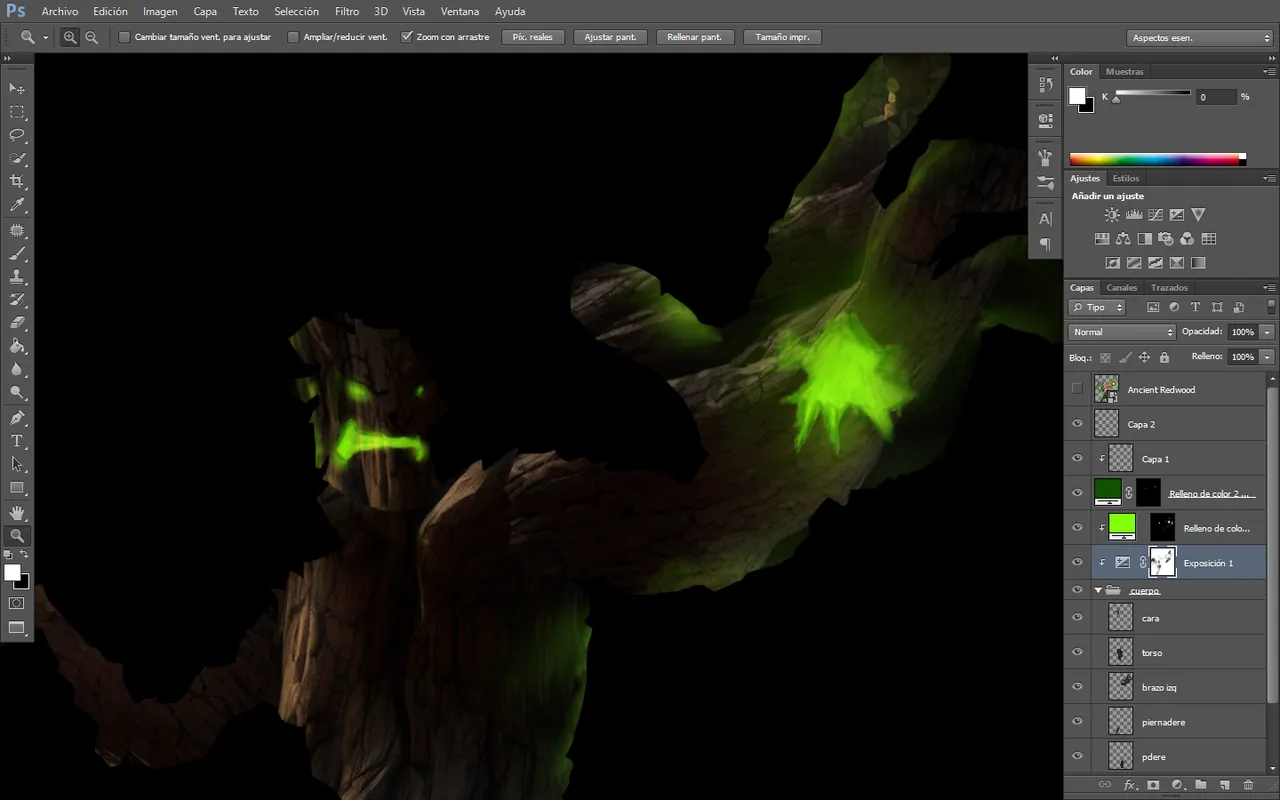Open the Paragraph panel icon
Viewport: 1280px width, 800px height.
coord(1045,243)
